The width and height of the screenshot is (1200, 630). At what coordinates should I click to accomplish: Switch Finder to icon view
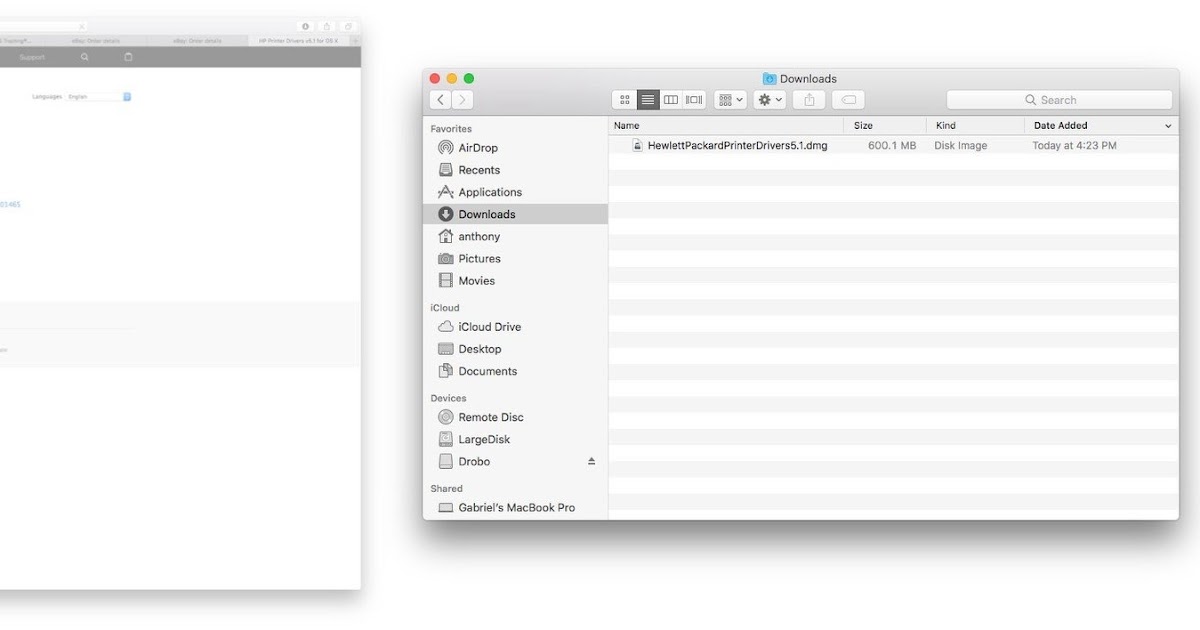tap(625, 100)
